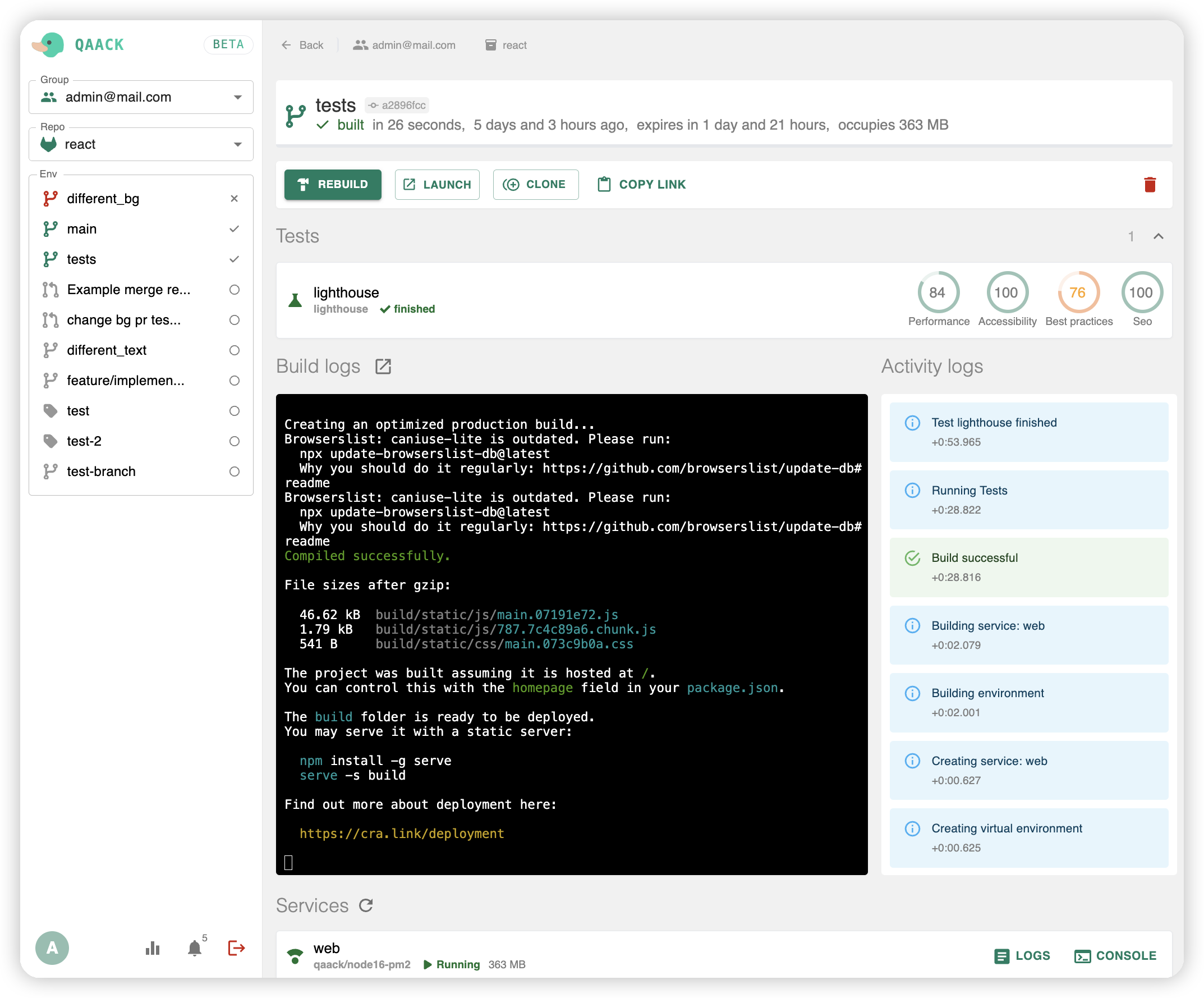
Task: Click the red logout icon
Action: click(x=236, y=948)
